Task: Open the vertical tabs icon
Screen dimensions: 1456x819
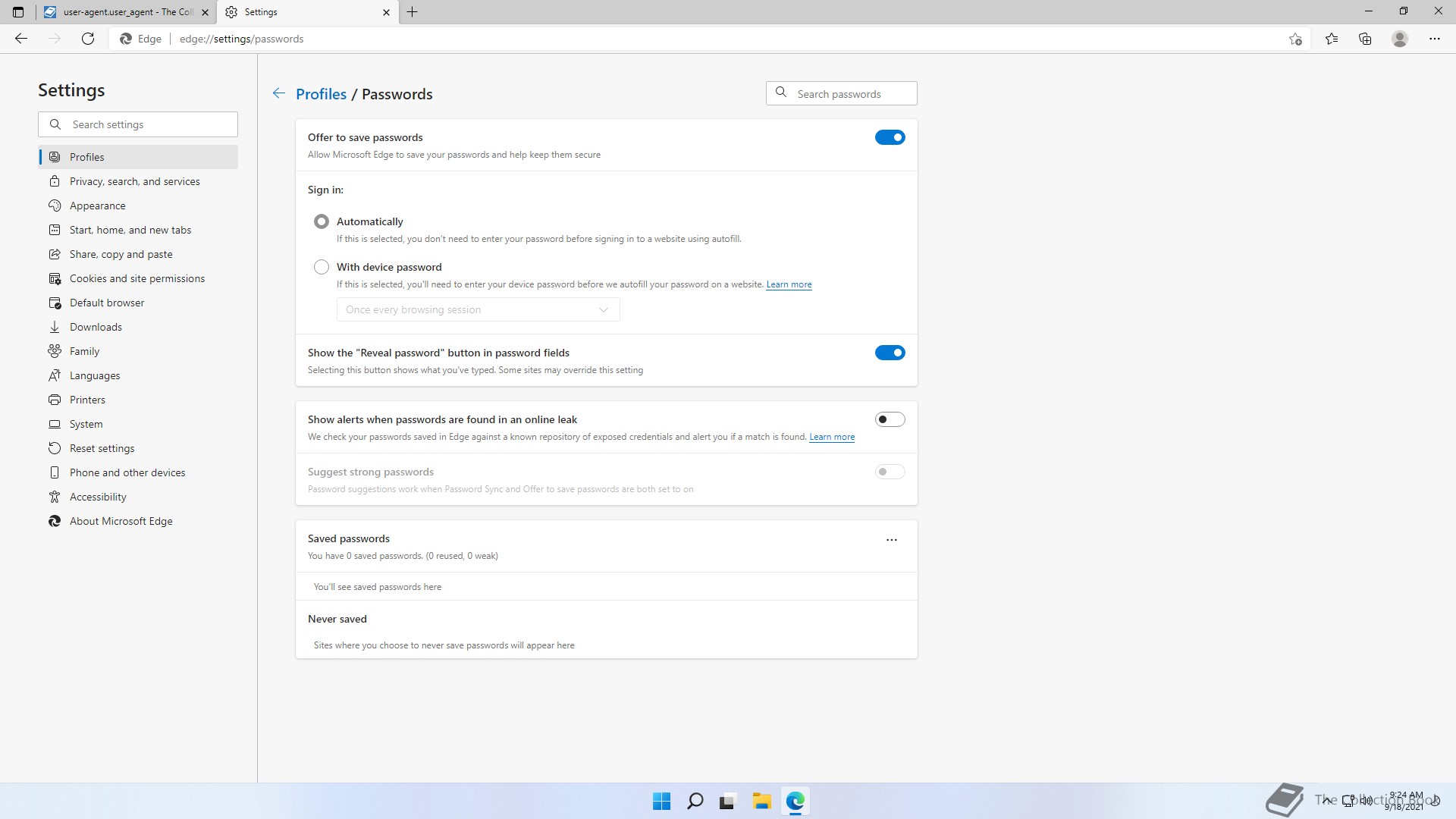Action: (18, 12)
